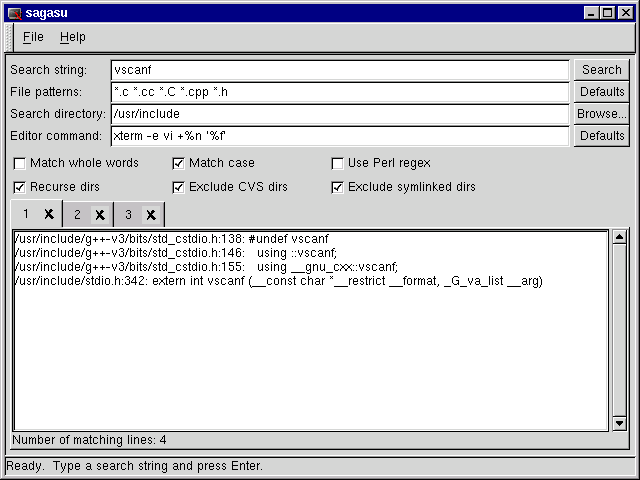Viewport: 640px width, 480px height.
Task: Reset file patterns with Defaults button
Action: 601,92
